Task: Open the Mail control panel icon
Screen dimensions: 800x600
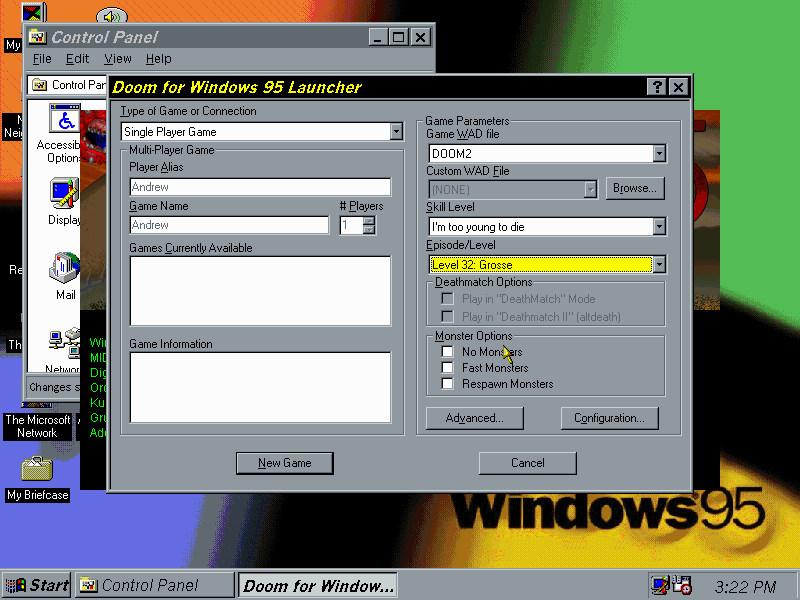Action: pyautogui.click(x=65, y=270)
